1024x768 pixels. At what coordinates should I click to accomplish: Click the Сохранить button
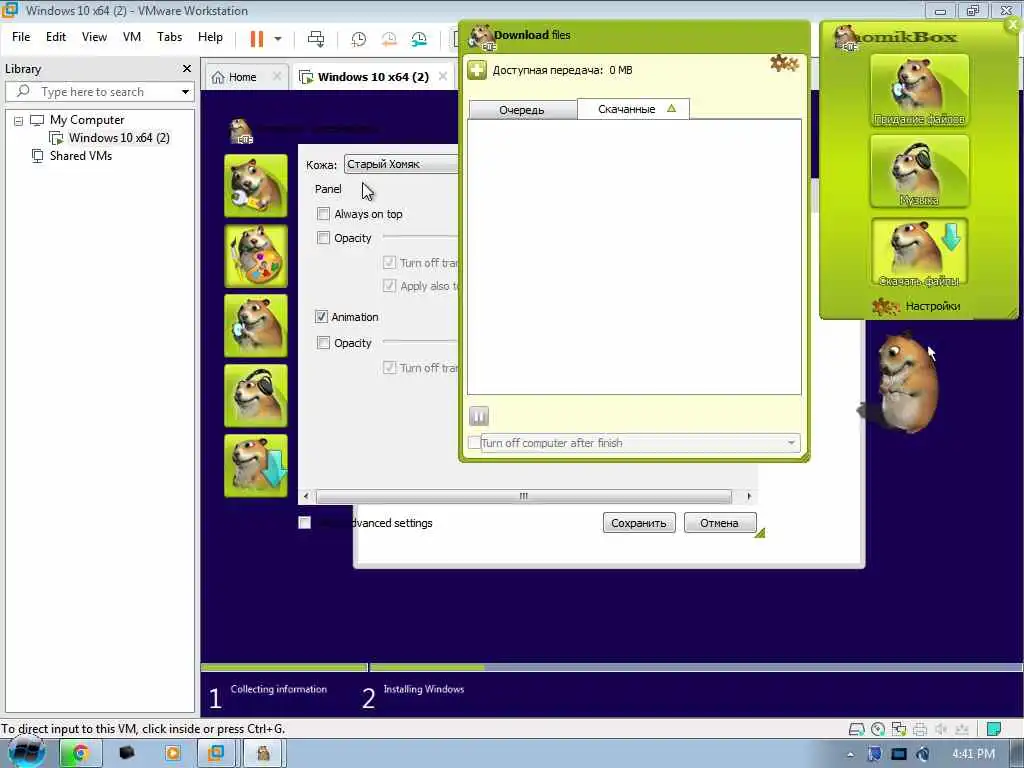(x=639, y=523)
